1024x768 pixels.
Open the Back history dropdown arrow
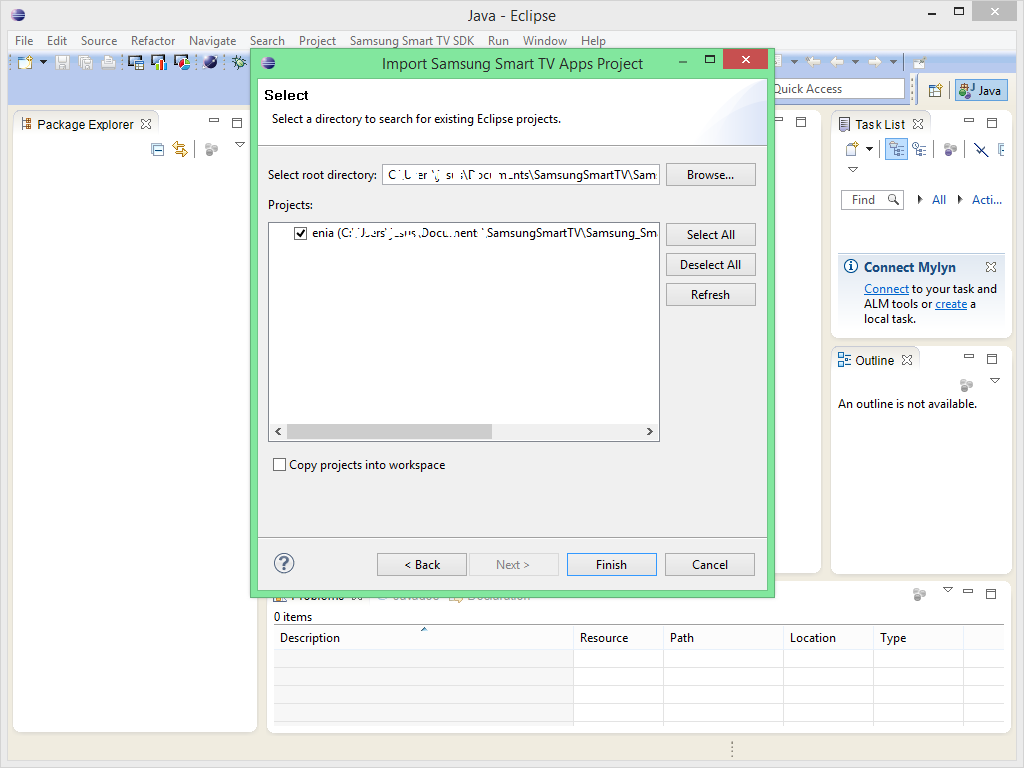[856, 62]
